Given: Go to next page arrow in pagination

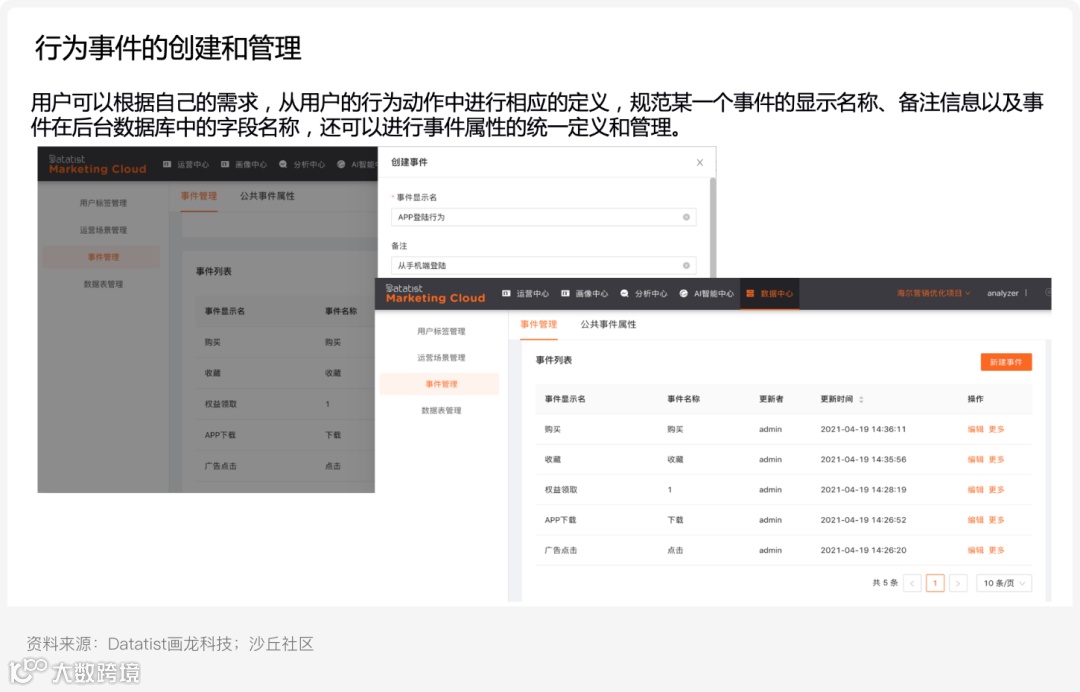Looking at the screenshot, I should [958, 583].
